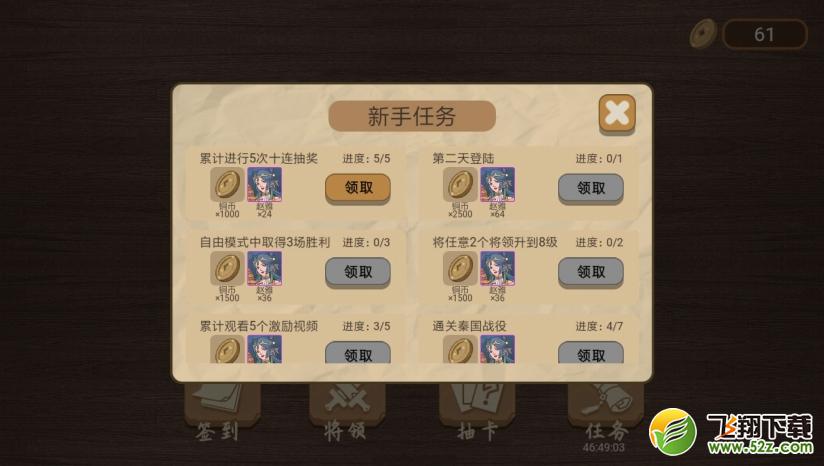The image size is (824, 466).
Task: Click 领取 for 第二天登陆 task
Action: click(591, 188)
